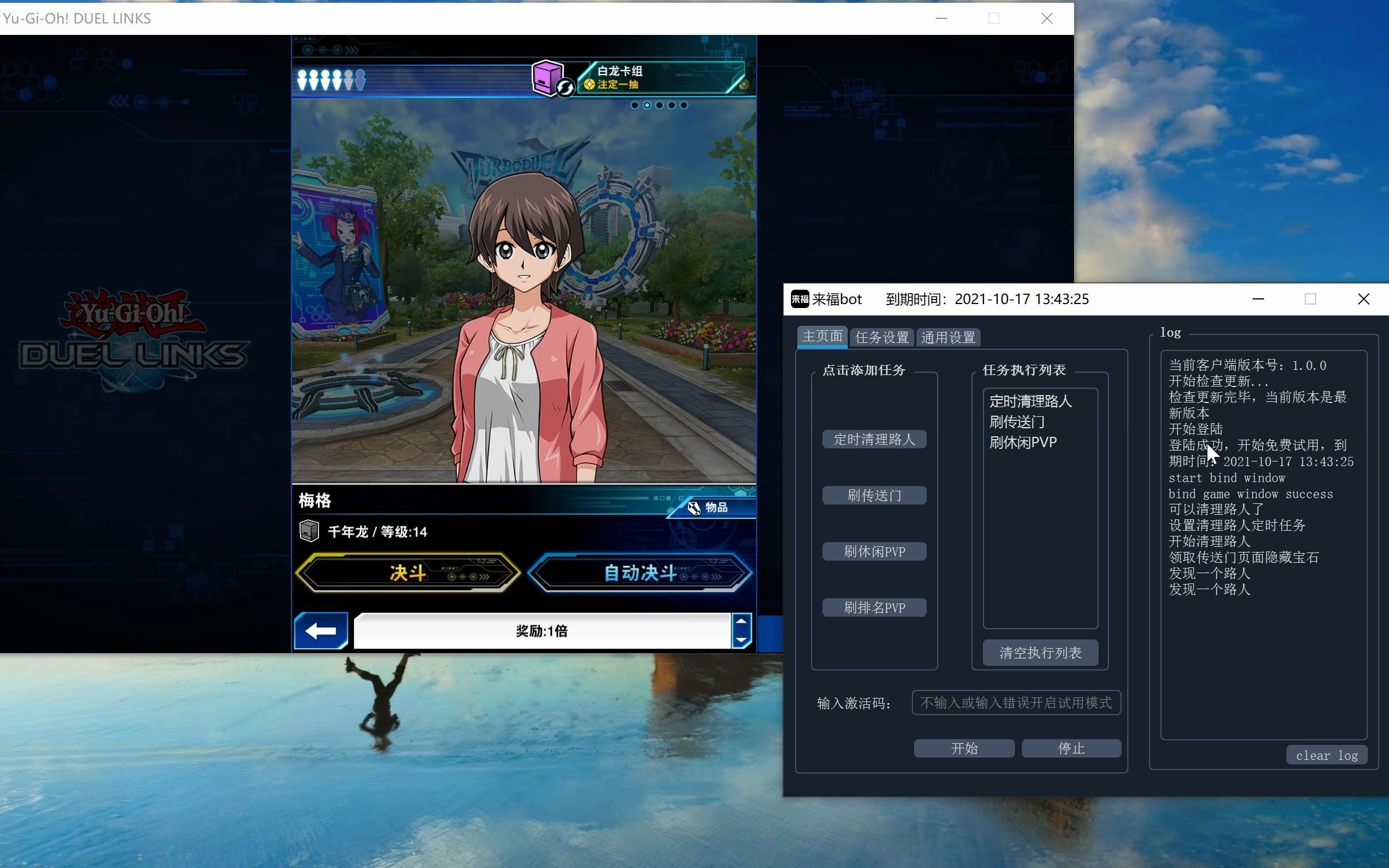Add the 刷休闲PVP task
This screenshot has width=1389, height=868.
pos(874,552)
